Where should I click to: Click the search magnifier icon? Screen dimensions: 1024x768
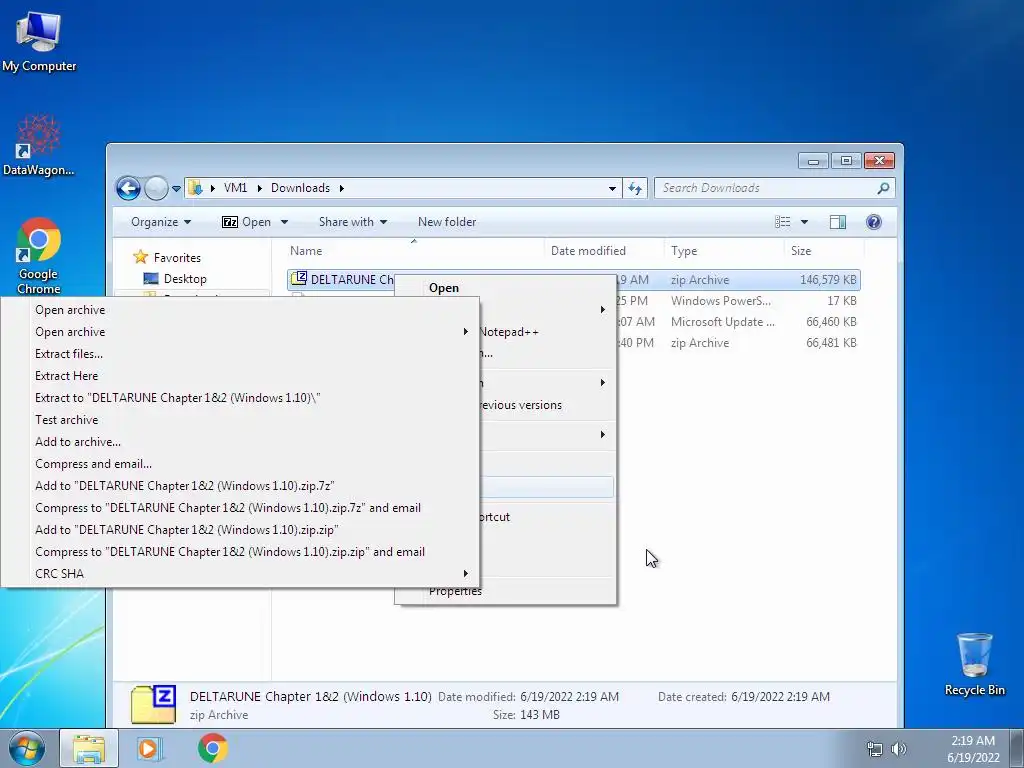tap(883, 188)
